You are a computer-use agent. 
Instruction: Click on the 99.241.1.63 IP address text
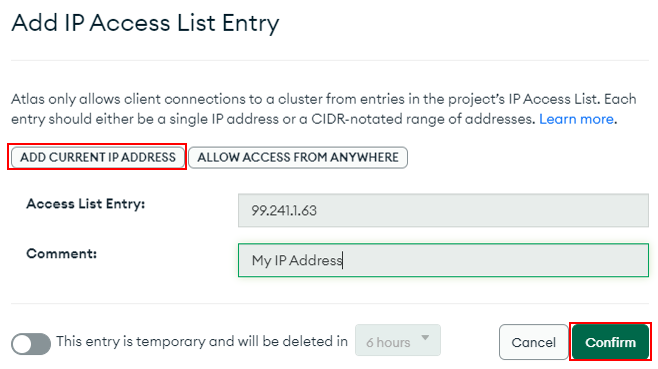[x=284, y=210]
